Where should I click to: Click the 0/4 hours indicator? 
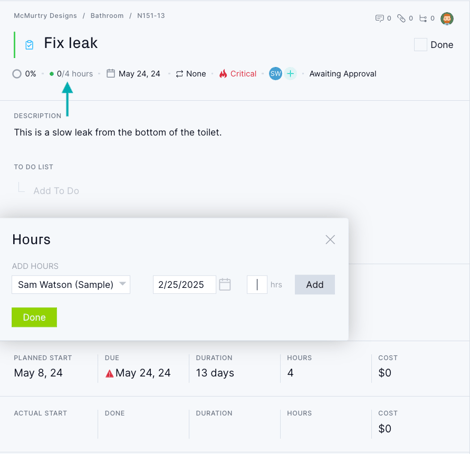coord(71,74)
